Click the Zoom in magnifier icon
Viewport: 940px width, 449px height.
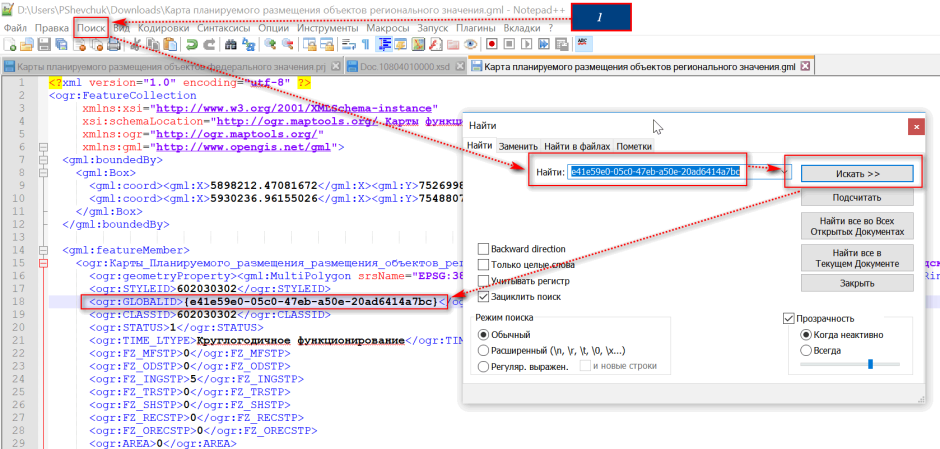pos(270,44)
